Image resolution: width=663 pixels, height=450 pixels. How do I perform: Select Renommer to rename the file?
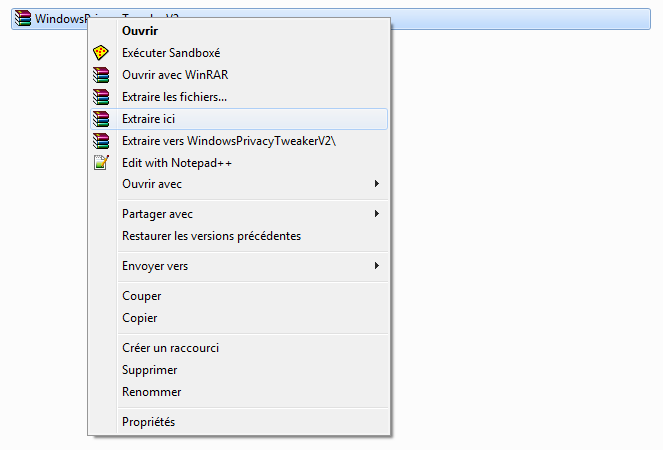[239, 392]
